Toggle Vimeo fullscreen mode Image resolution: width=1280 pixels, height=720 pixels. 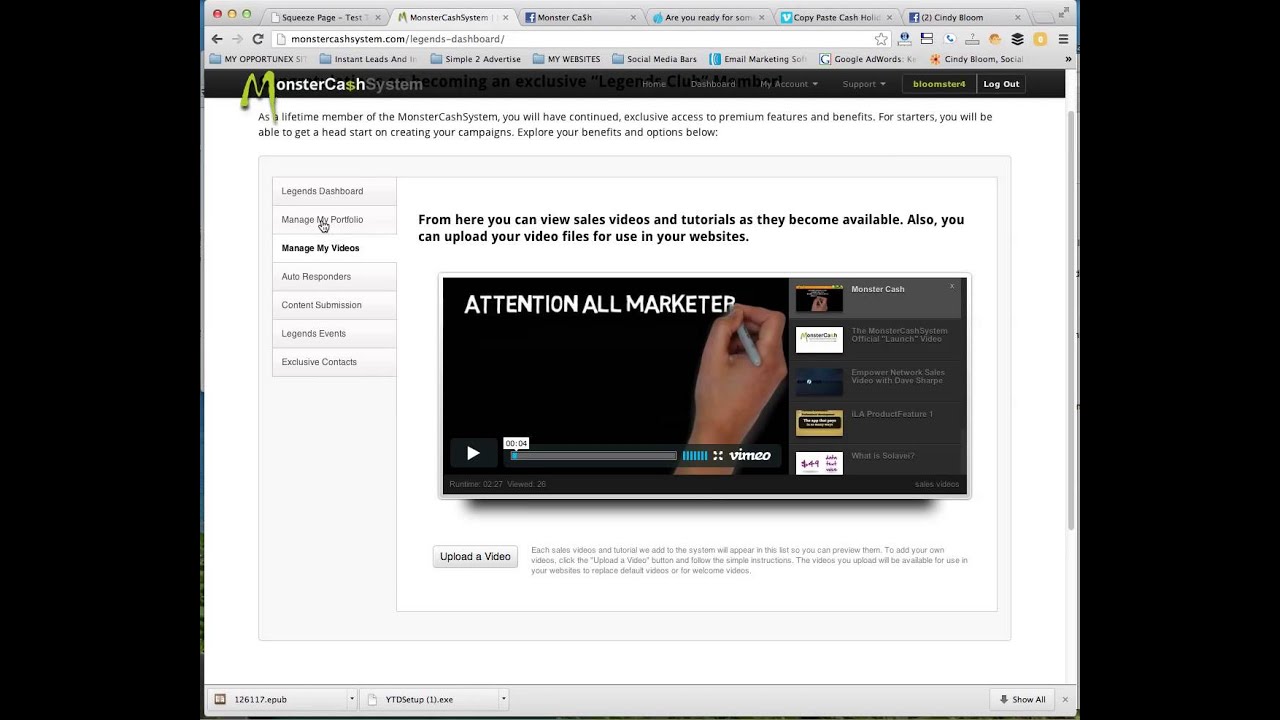pyautogui.click(x=718, y=456)
